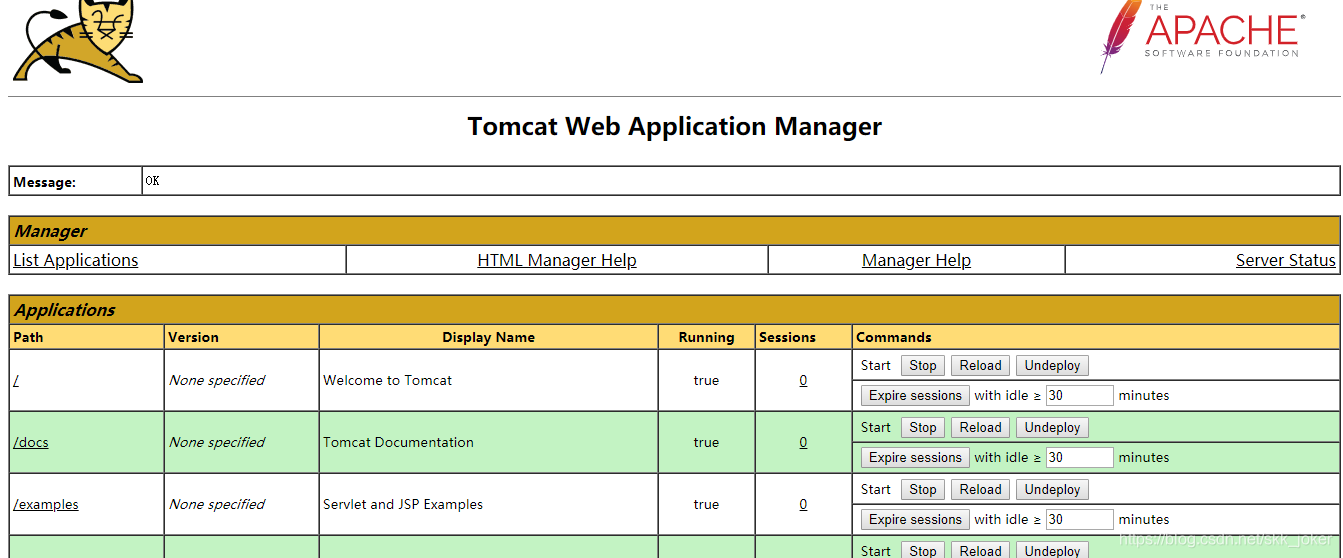Image resolution: width=1343 pixels, height=558 pixels.
Task: Undeploy the Welcome to Tomcat application
Action: pyautogui.click(x=1052, y=366)
